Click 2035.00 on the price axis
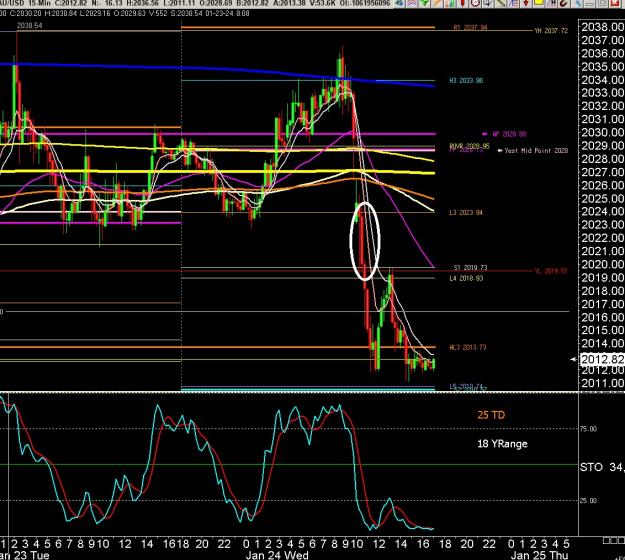Screen dimensions: 625x560 pos(602,67)
